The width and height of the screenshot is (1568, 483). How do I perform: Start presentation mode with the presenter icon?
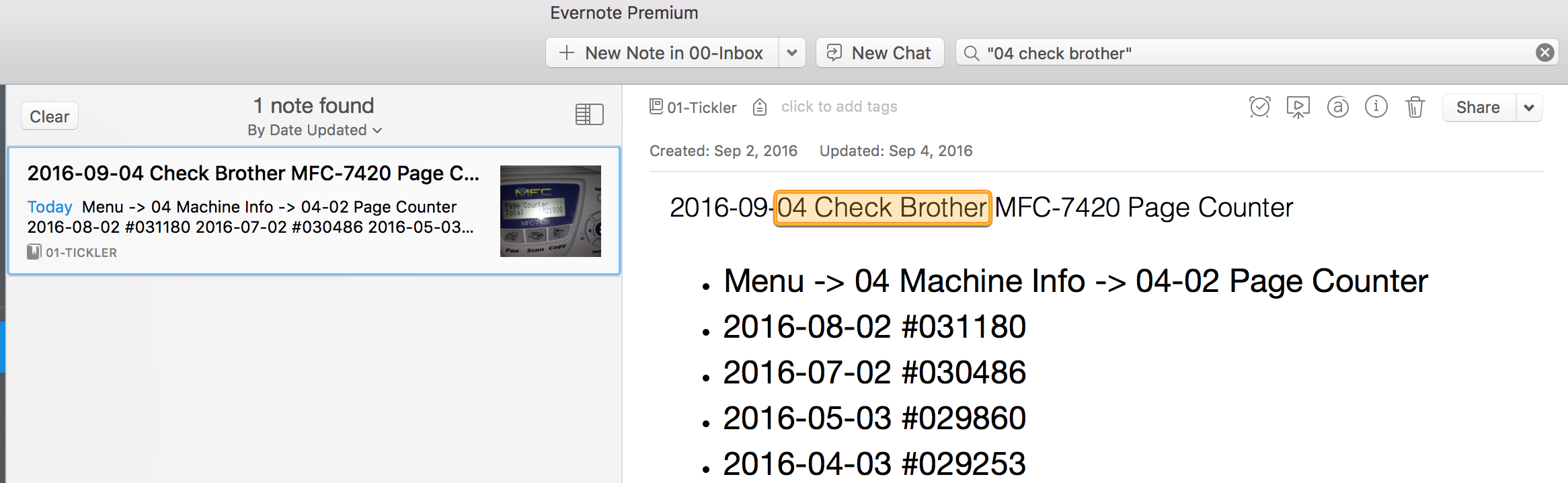pyautogui.click(x=1298, y=108)
